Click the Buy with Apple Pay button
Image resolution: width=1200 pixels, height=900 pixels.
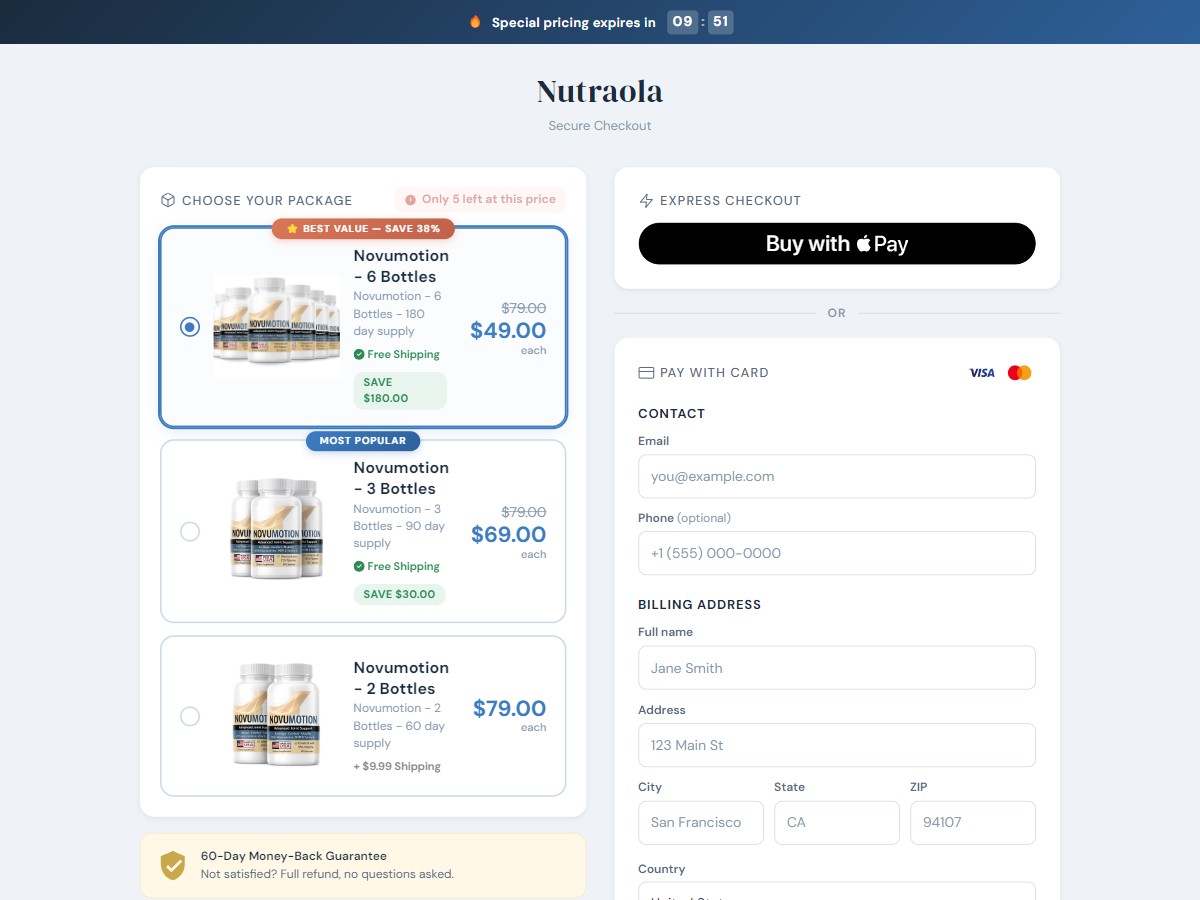[837, 244]
